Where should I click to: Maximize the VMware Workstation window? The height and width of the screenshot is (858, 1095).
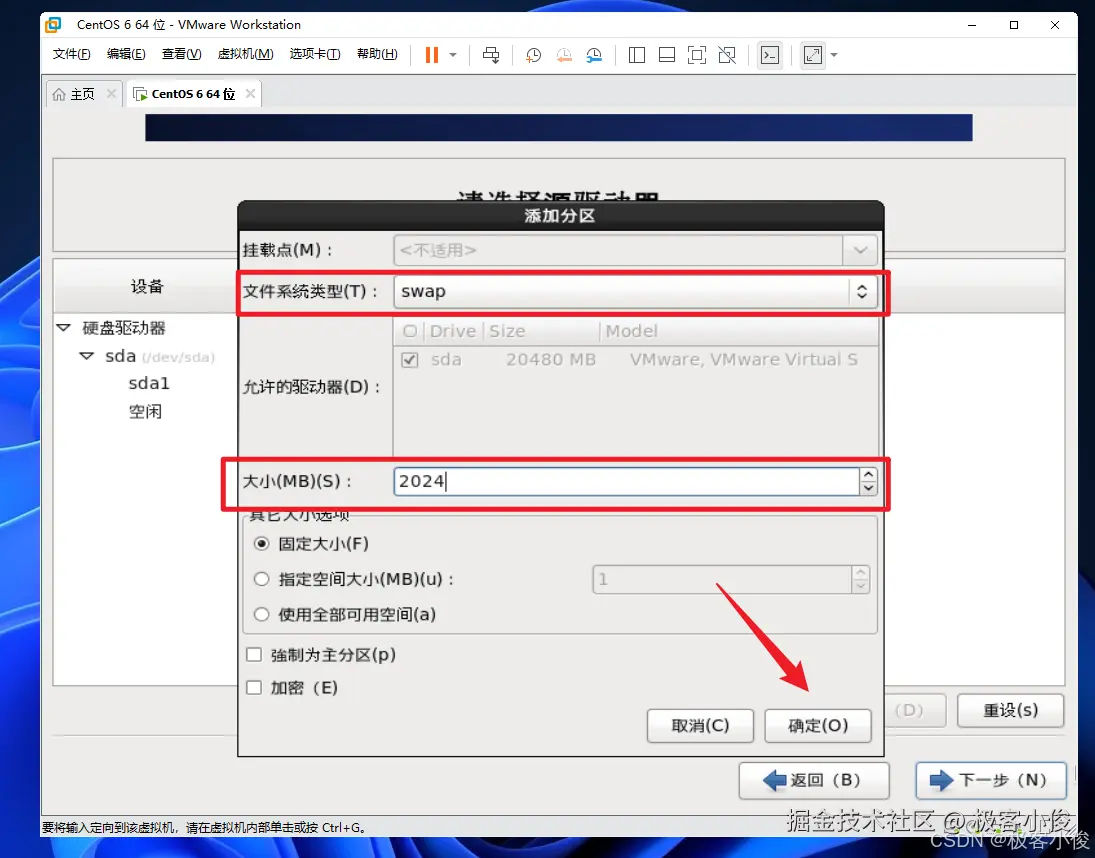click(1014, 24)
